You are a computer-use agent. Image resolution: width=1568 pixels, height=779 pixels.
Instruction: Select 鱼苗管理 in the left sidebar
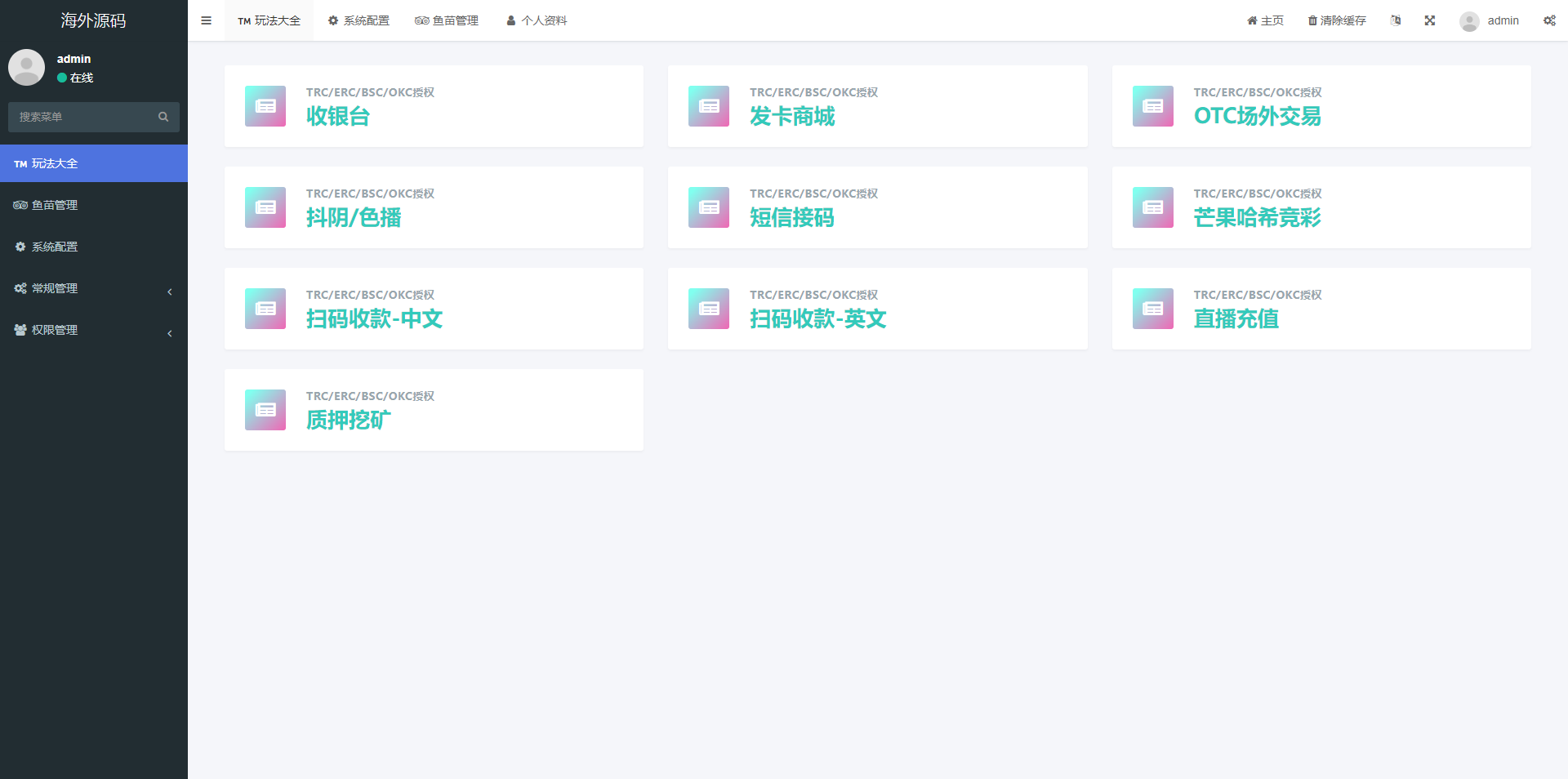click(x=55, y=205)
